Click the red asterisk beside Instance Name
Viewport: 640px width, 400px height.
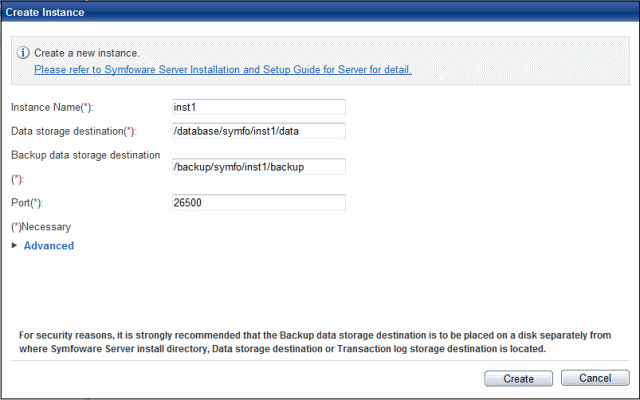(x=86, y=106)
